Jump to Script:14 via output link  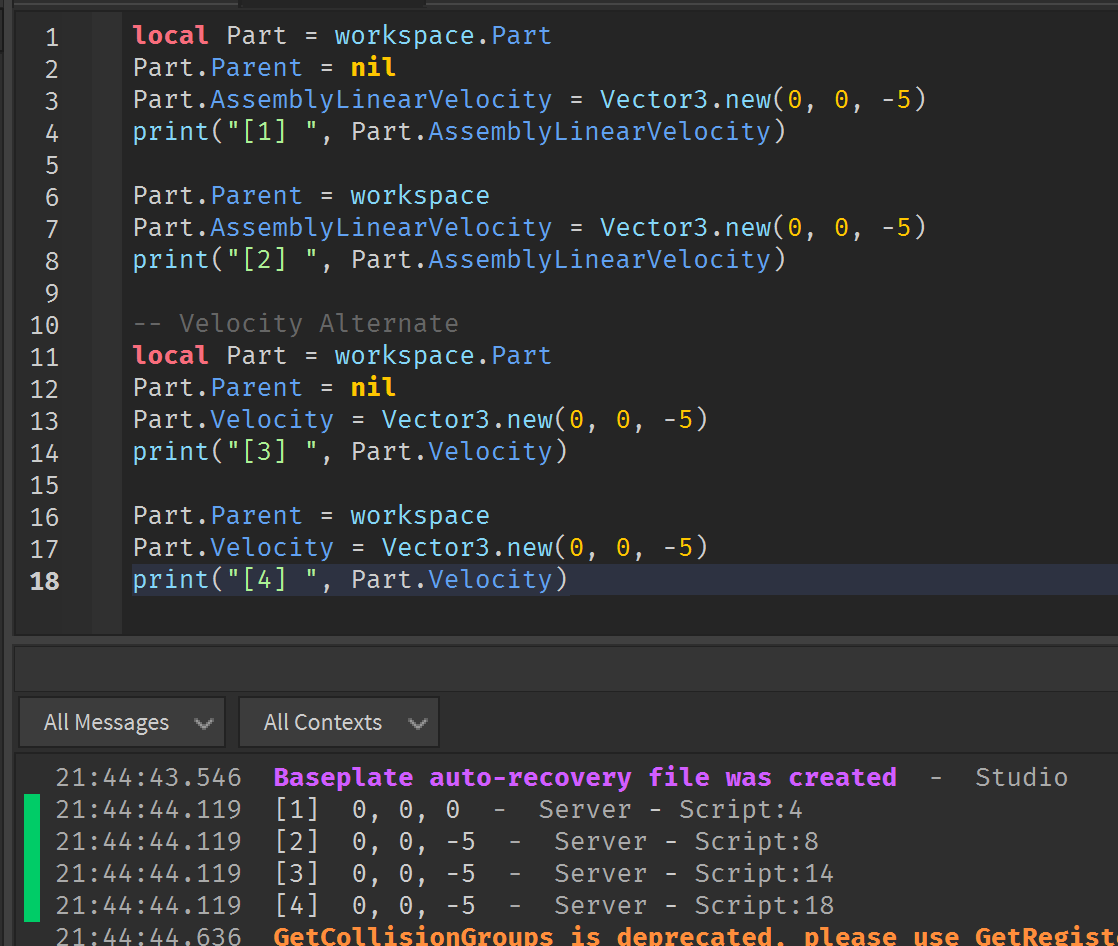pyautogui.click(x=764, y=873)
